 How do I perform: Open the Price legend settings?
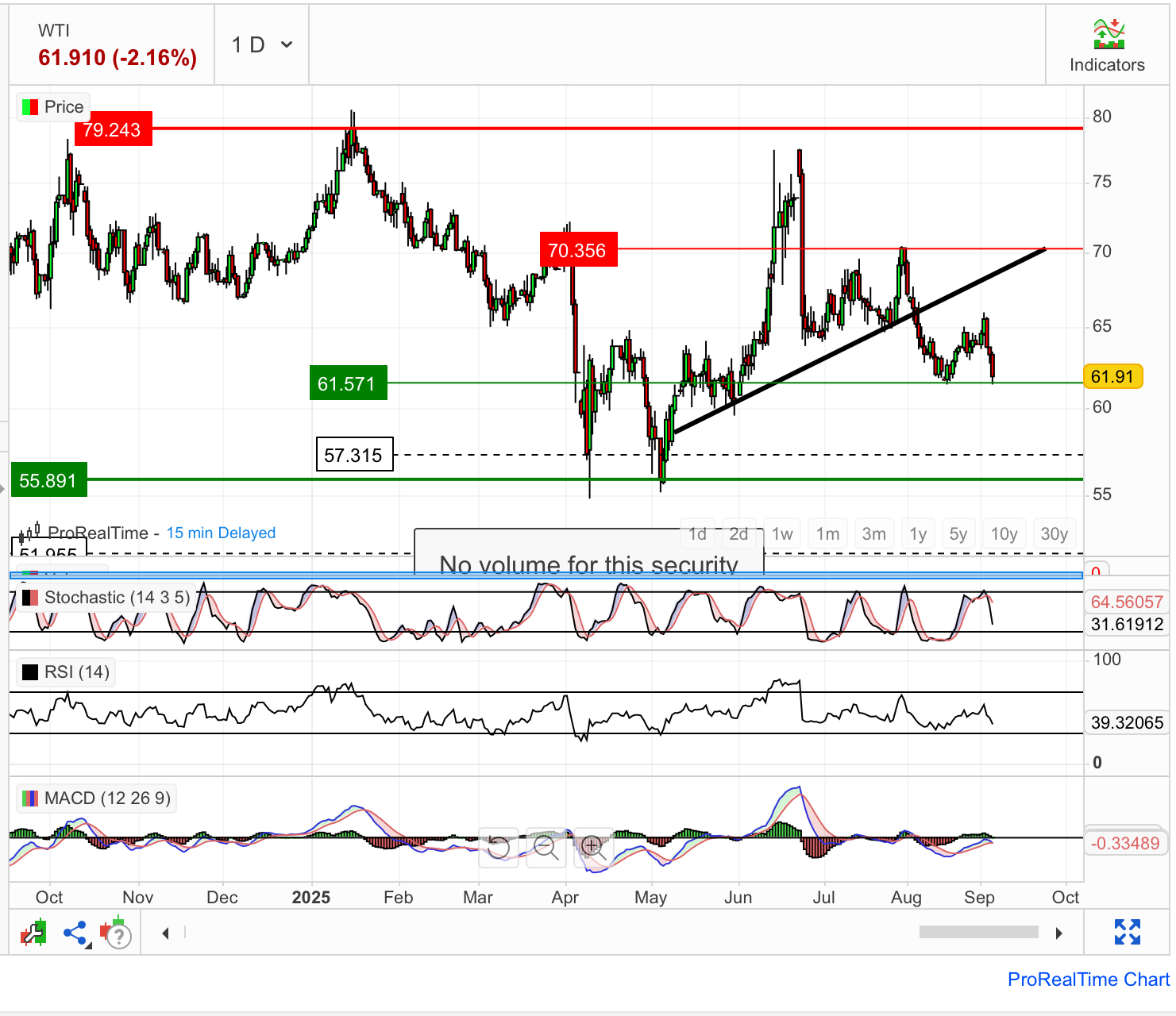(x=53, y=107)
